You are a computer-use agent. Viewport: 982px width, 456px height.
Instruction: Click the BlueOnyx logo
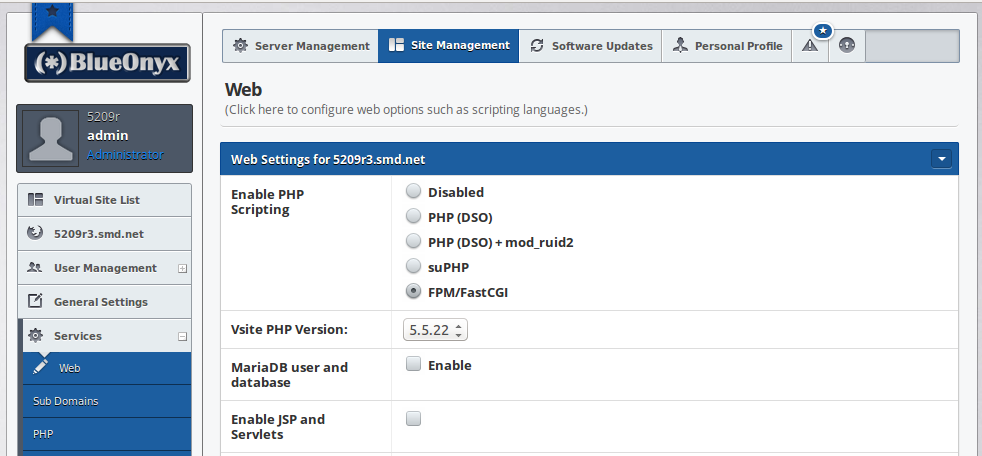pos(107,63)
